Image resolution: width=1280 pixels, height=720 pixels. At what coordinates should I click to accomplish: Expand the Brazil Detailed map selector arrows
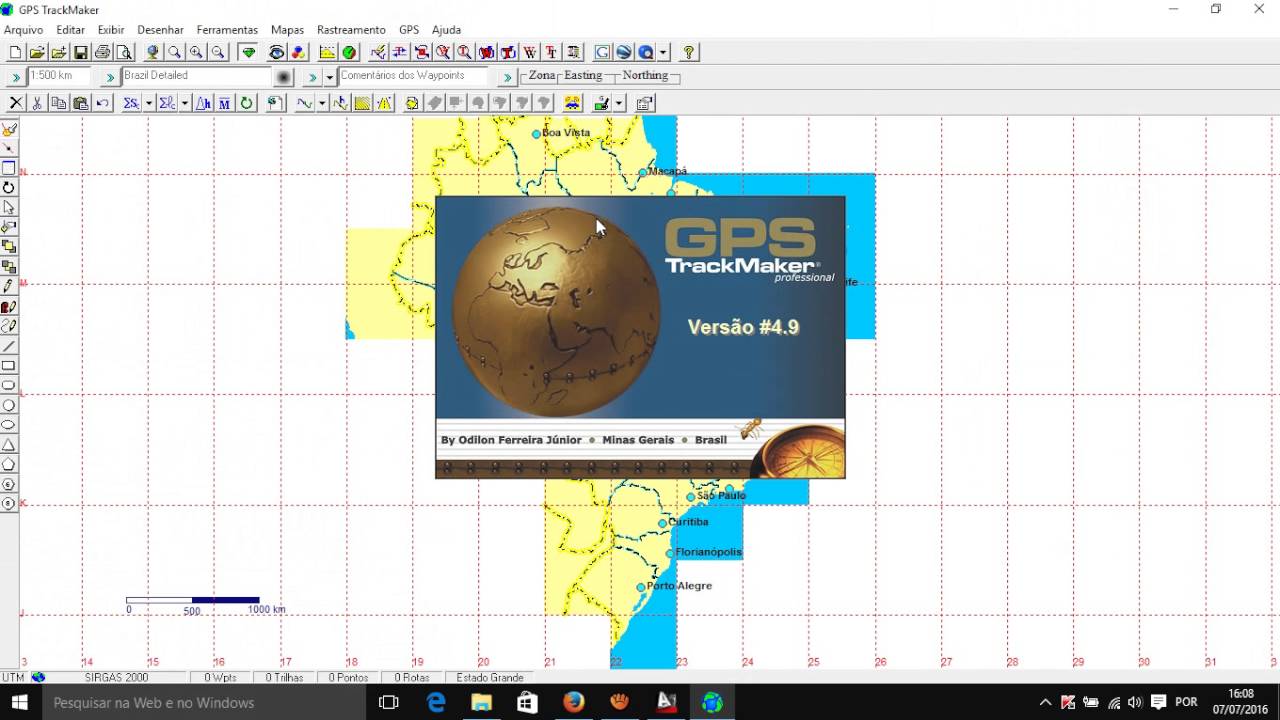109,76
